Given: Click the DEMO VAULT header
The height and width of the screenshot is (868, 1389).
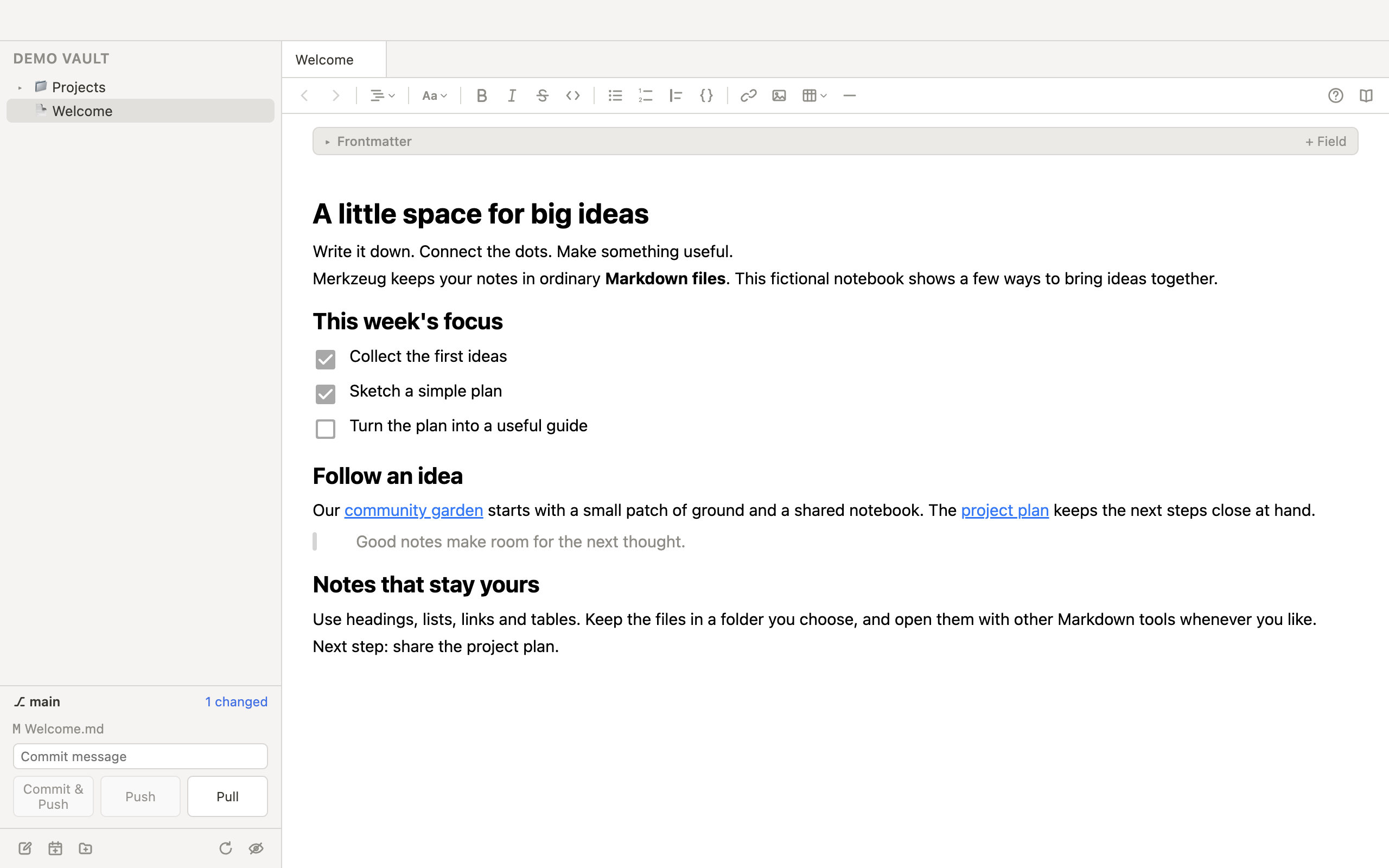Looking at the screenshot, I should (x=61, y=59).
